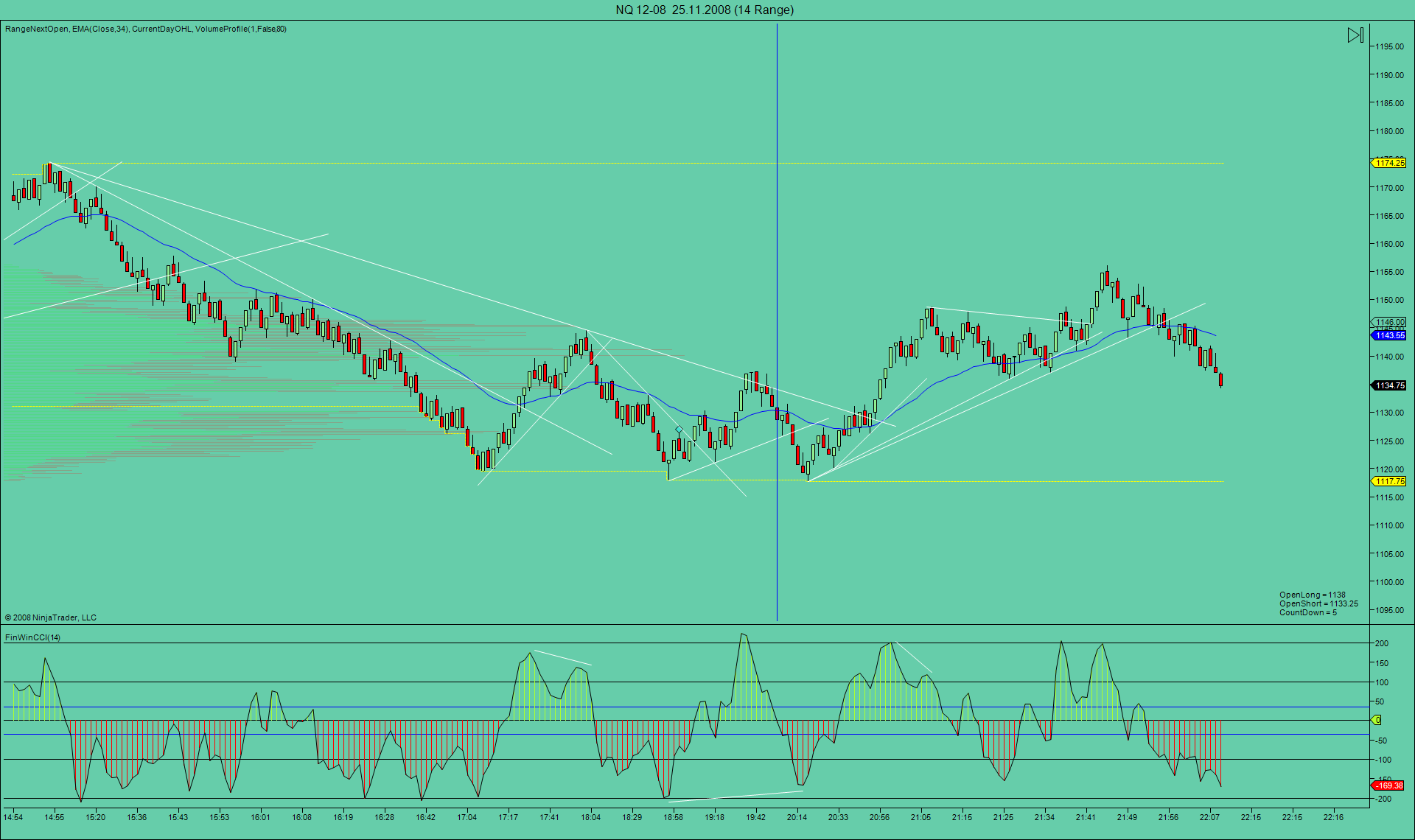The height and width of the screenshot is (840, 1415).
Task: Click the green zero marker on CCI axis
Action: [x=1377, y=720]
